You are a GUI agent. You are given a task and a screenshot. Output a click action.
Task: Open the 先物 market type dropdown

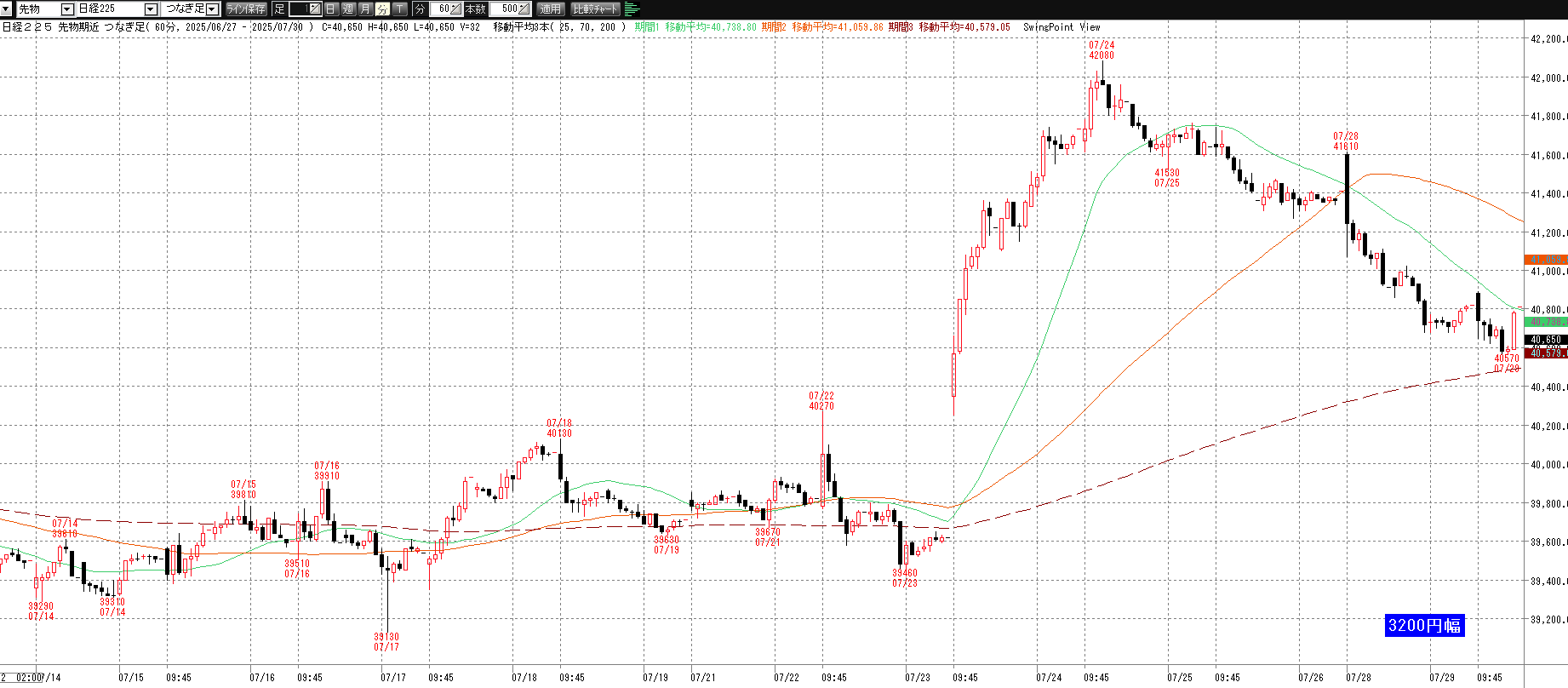[67, 9]
